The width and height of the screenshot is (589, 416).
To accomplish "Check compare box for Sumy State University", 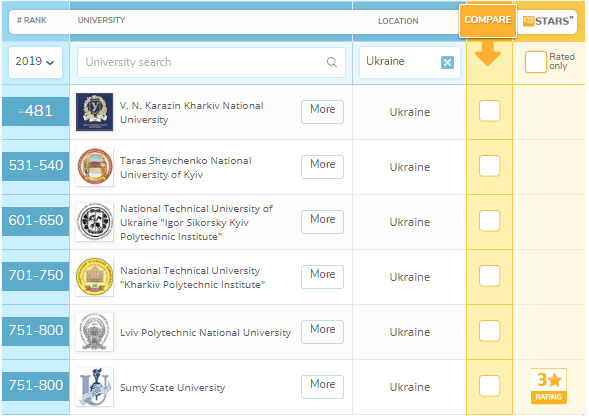I will (x=489, y=386).
